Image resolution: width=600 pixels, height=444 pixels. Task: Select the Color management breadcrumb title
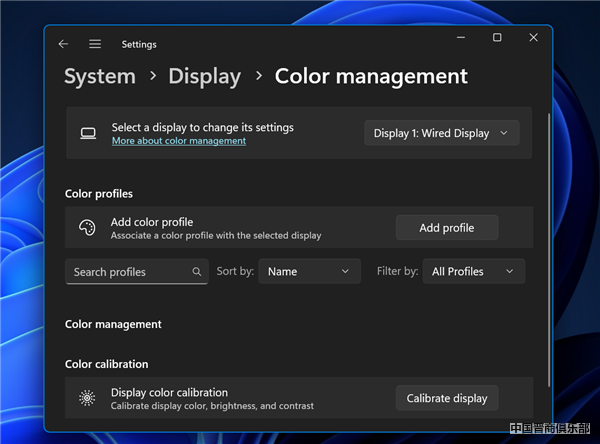(371, 76)
